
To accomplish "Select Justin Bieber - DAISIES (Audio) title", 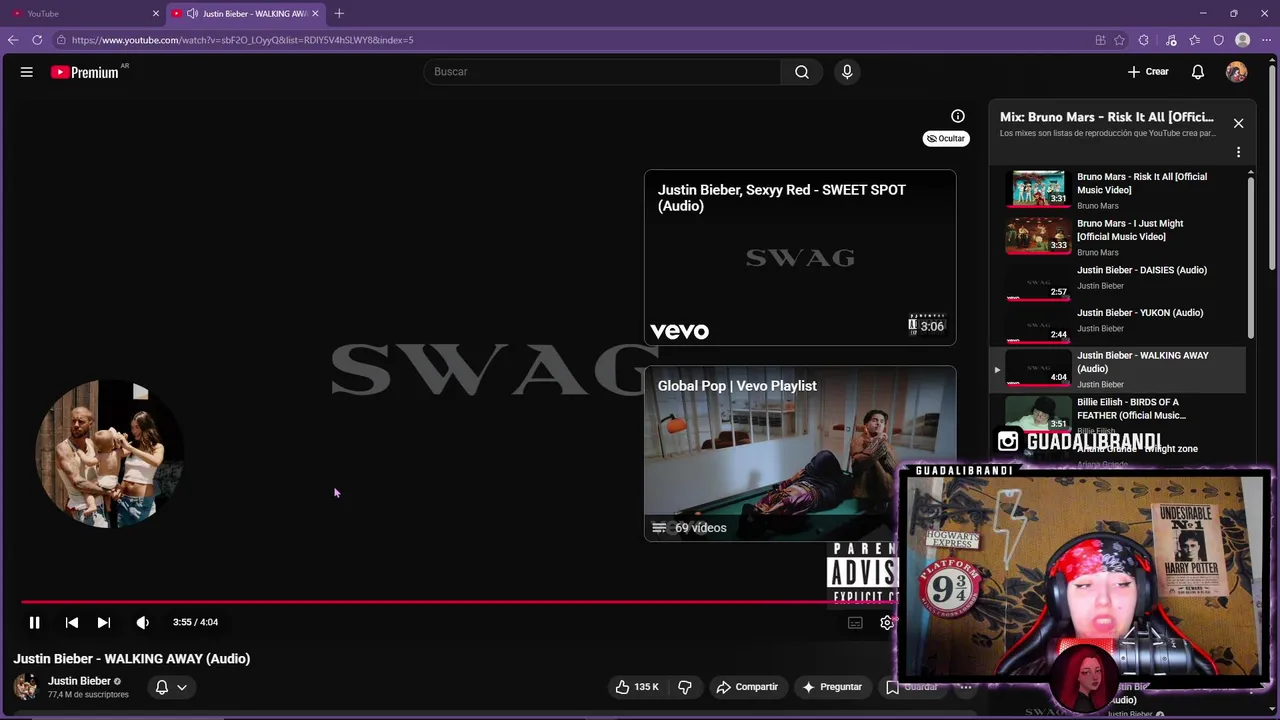I will (x=1142, y=270).
